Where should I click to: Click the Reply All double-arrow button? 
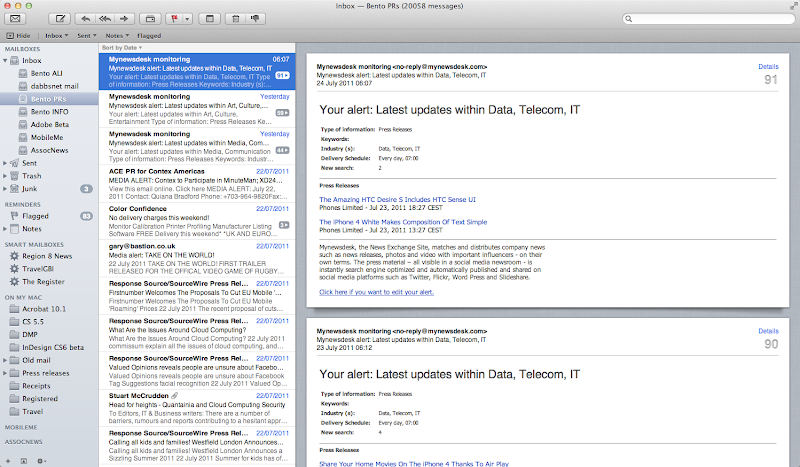tap(105, 19)
